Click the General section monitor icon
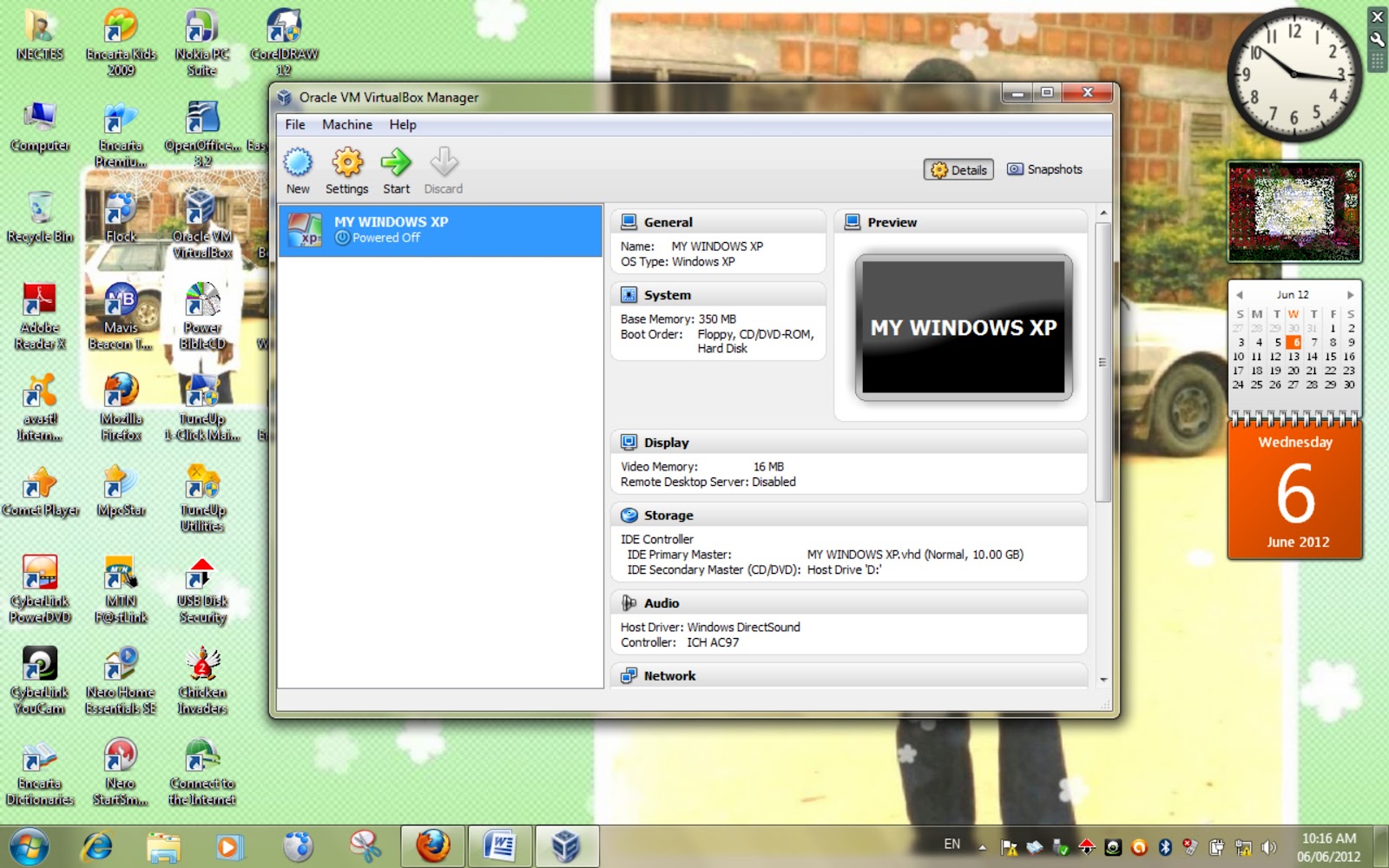This screenshot has height=868, width=1389. tap(627, 221)
